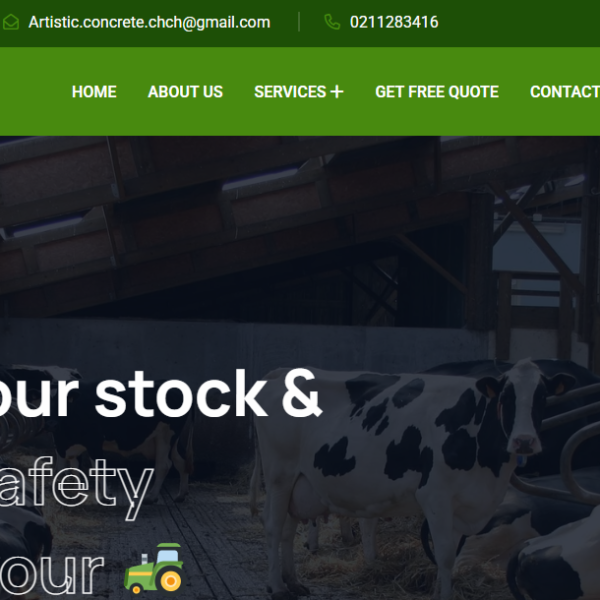
Task: Open the CONTACT menu item
Action: (x=565, y=92)
